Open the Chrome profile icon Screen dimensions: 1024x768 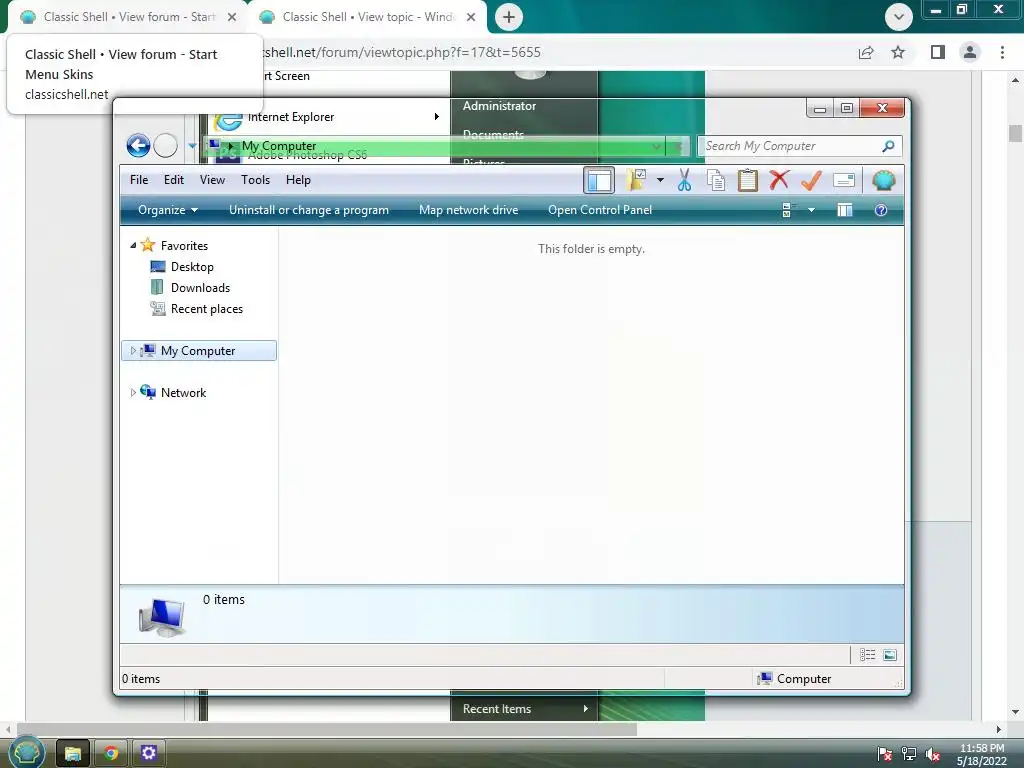click(x=970, y=52)
